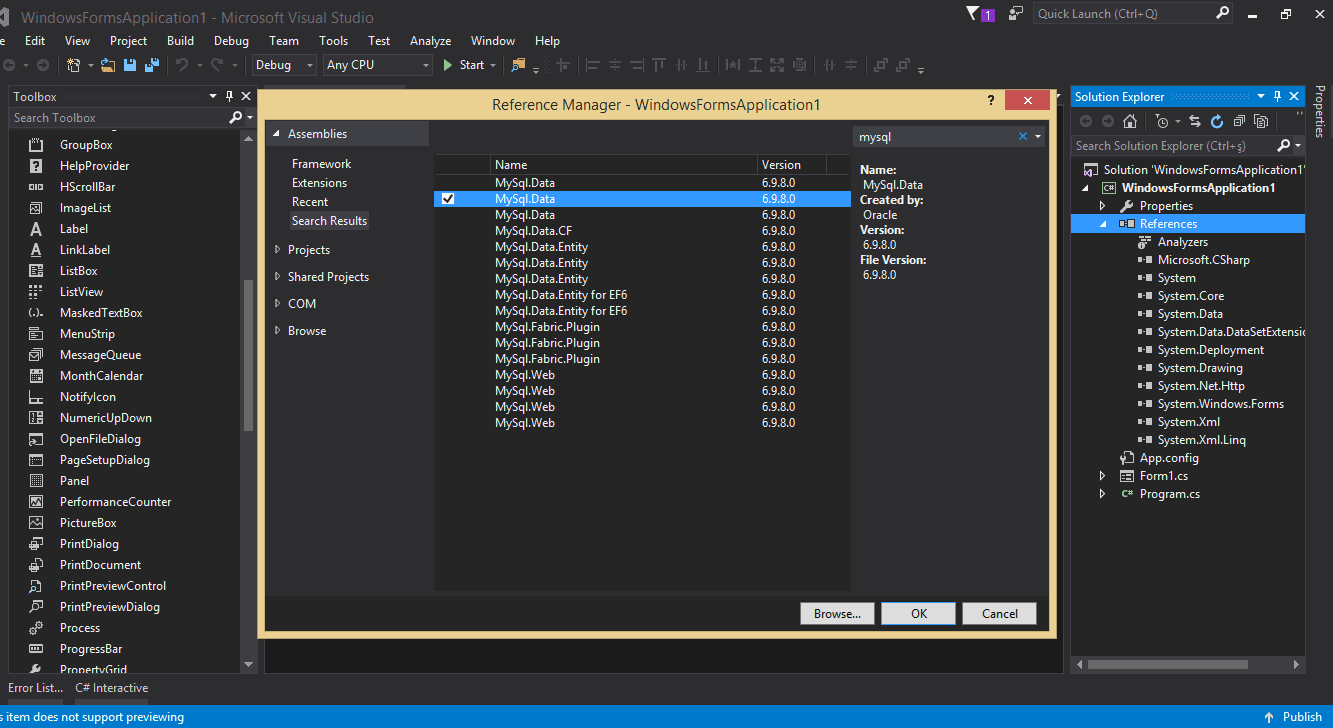Click the Find in Files toolbar icon
This screenshot has height=728, width=1333.
click(x=518, y=65)
